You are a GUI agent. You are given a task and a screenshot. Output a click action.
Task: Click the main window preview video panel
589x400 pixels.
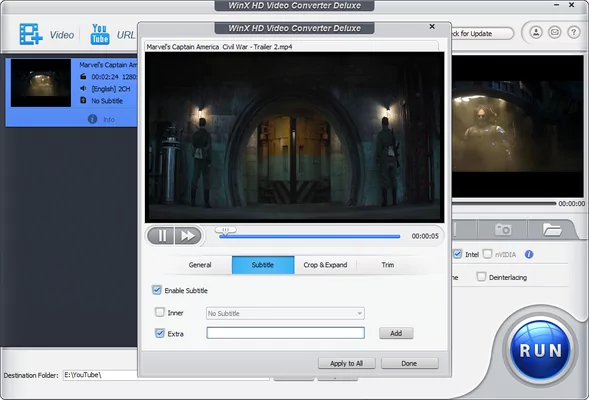coord(517,126)
